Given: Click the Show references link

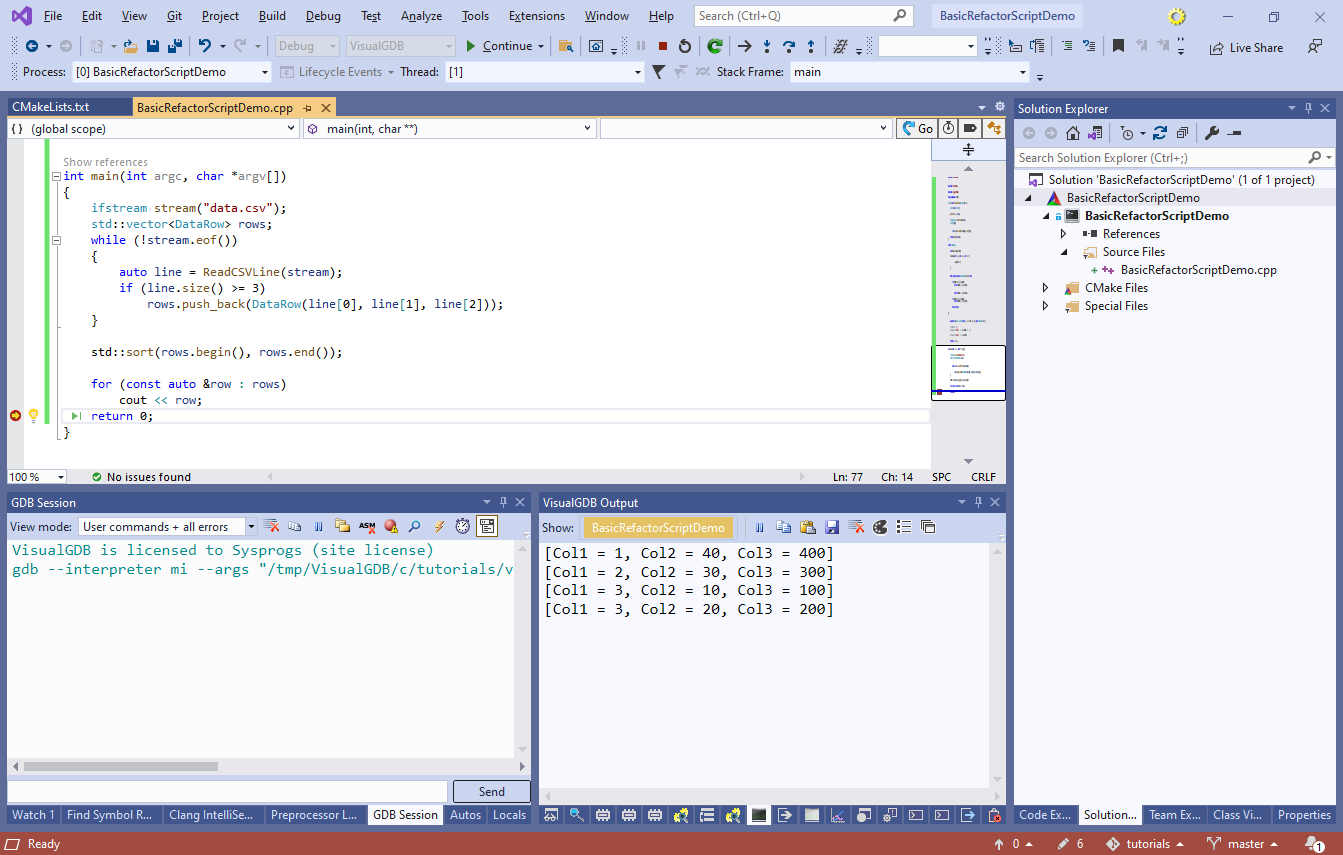Looking at the screenshot, I should point(105,162).
